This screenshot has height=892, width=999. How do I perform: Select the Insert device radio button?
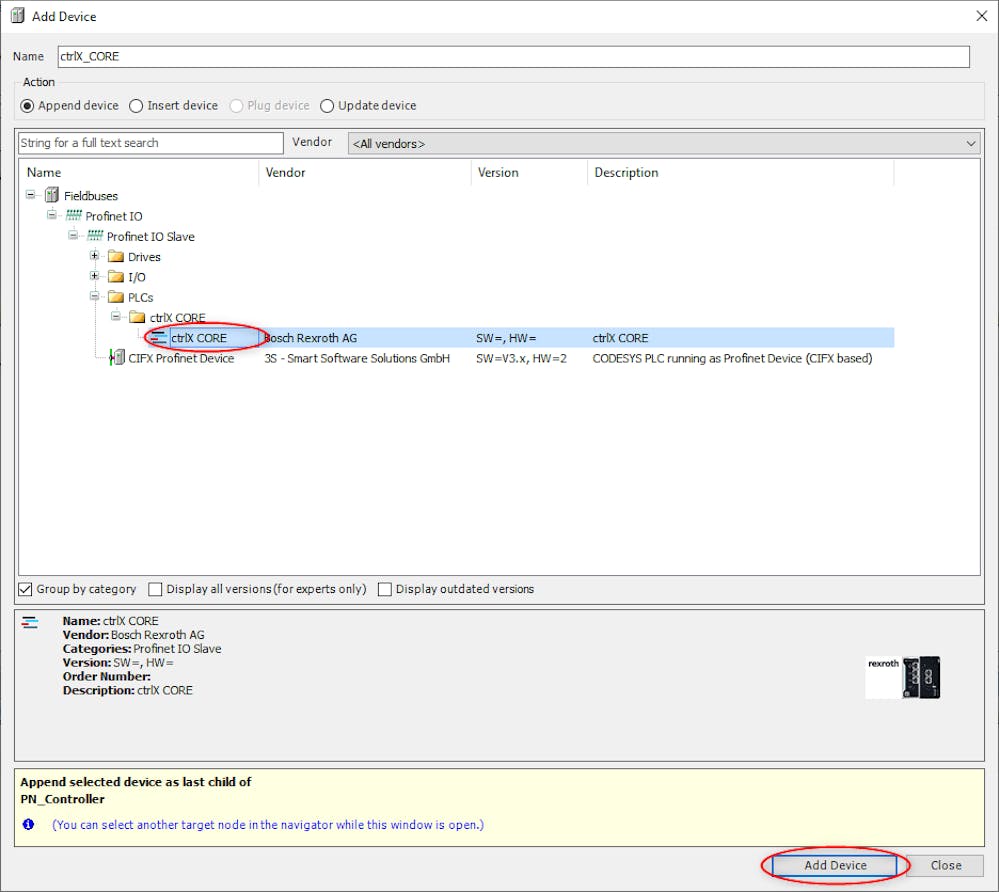click(x=136, y=106)
